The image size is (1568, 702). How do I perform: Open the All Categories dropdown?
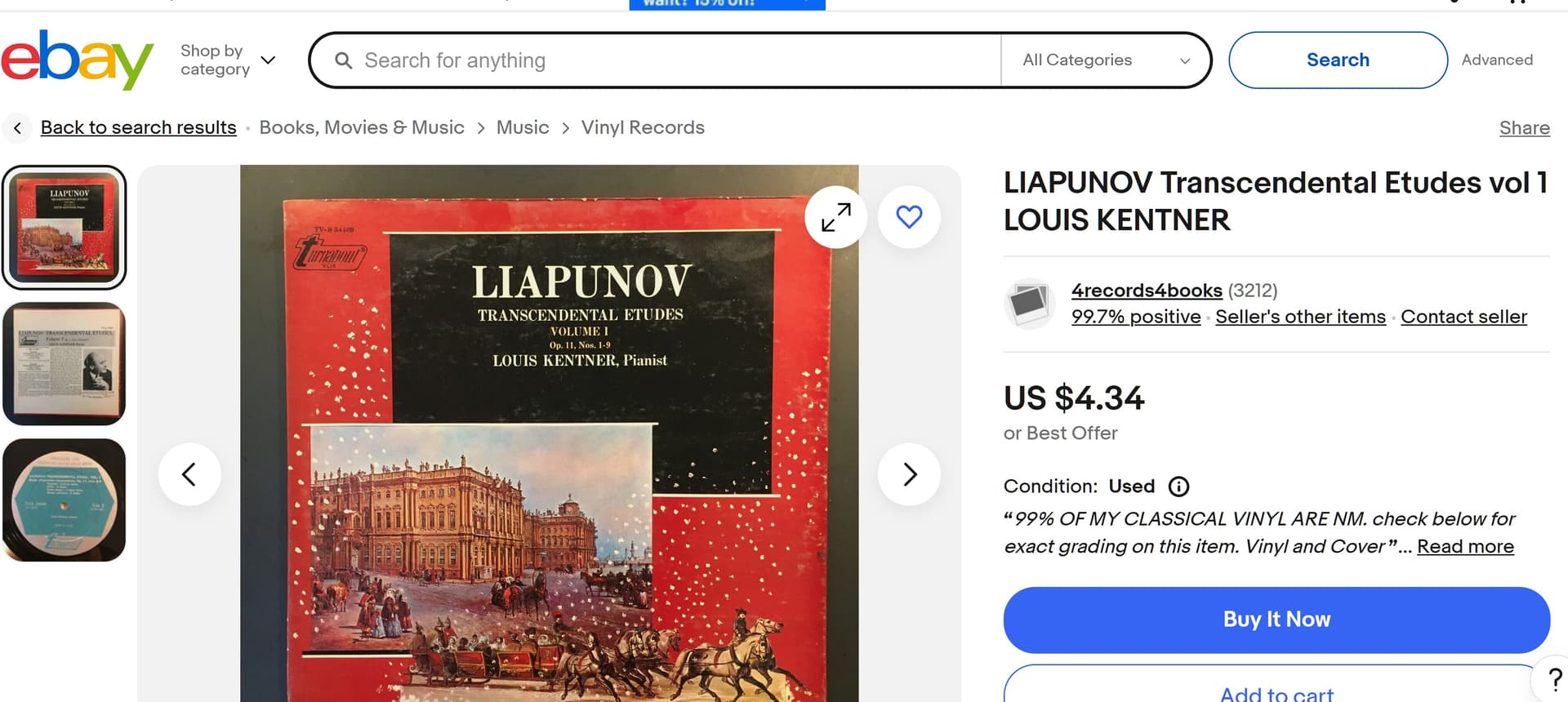click(x=1106, y=60)
